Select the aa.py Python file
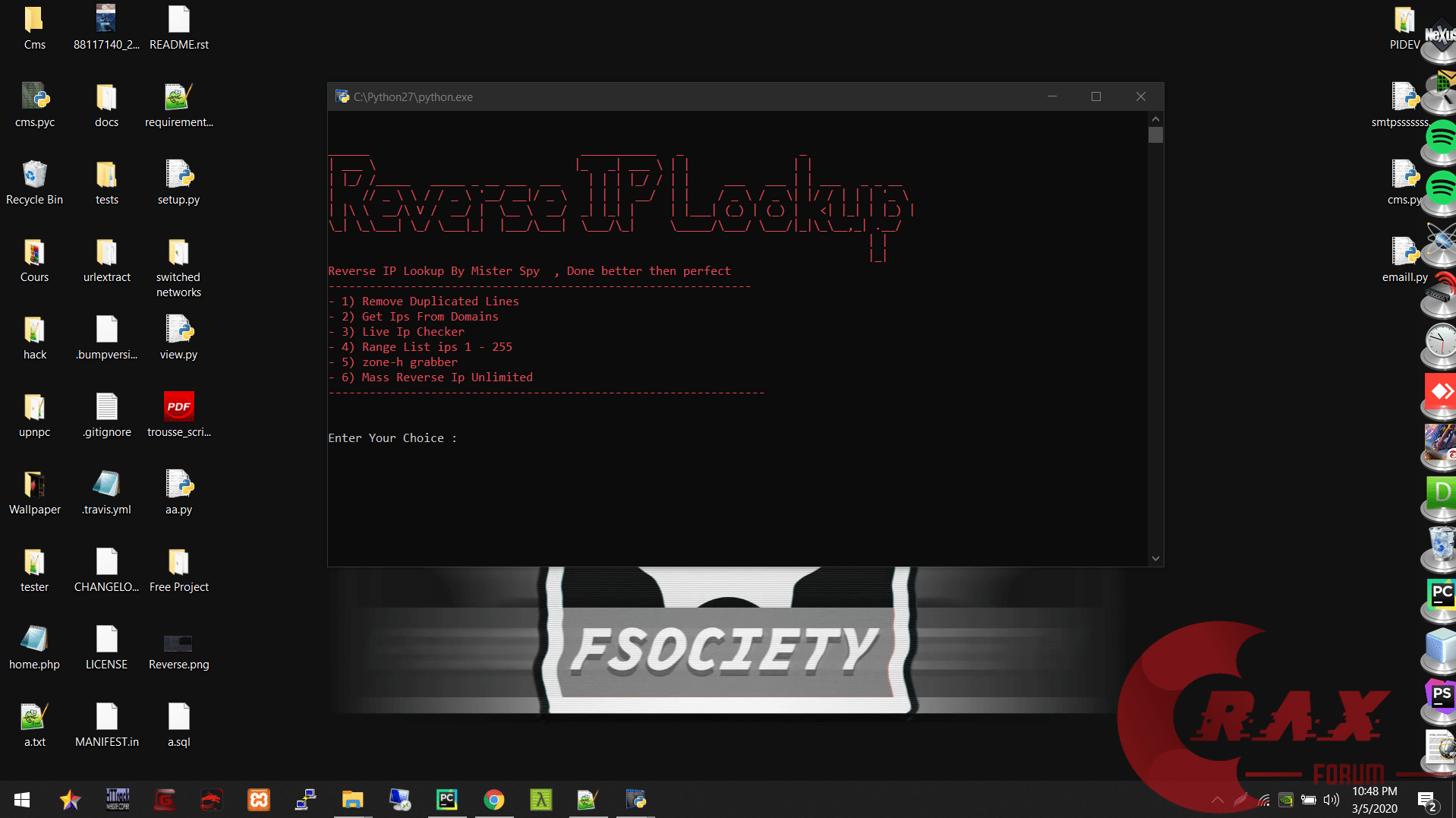Screen dimensions: 1456x818 [x=178, y=493]
